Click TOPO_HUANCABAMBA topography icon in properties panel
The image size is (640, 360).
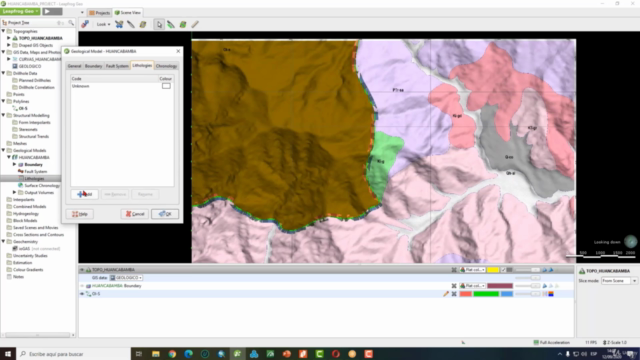[582, 271]
